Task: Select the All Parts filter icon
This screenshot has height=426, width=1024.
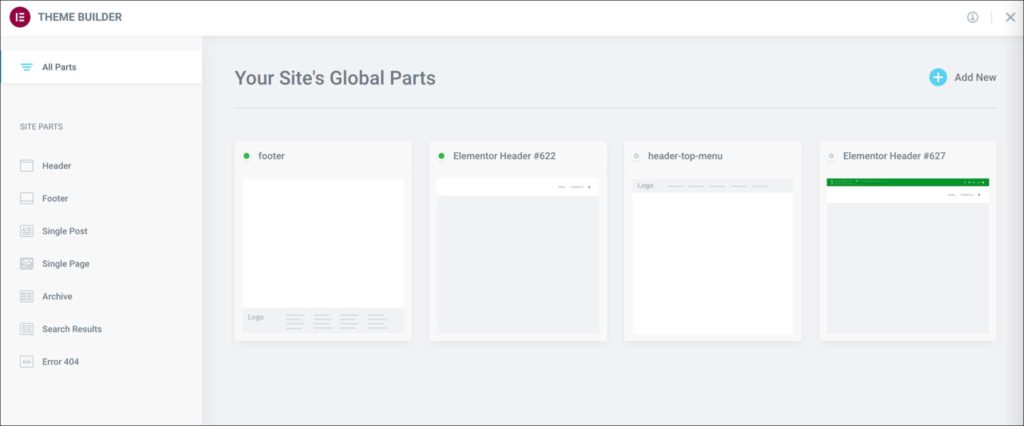Action: tap(27, 67)
